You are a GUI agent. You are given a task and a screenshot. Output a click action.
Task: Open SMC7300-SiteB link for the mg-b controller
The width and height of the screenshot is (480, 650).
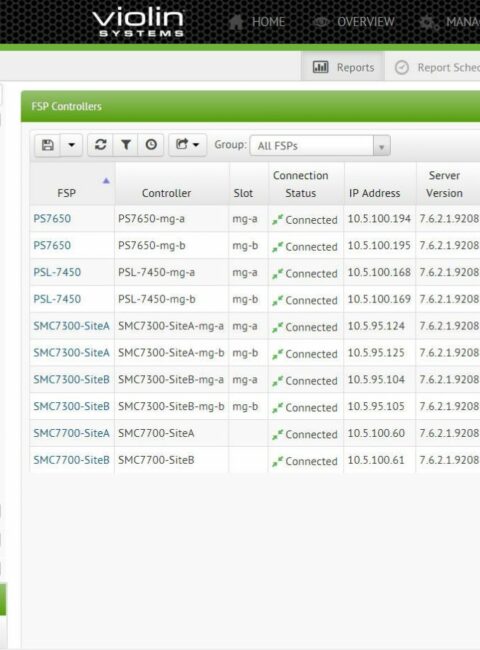point(71,406)
